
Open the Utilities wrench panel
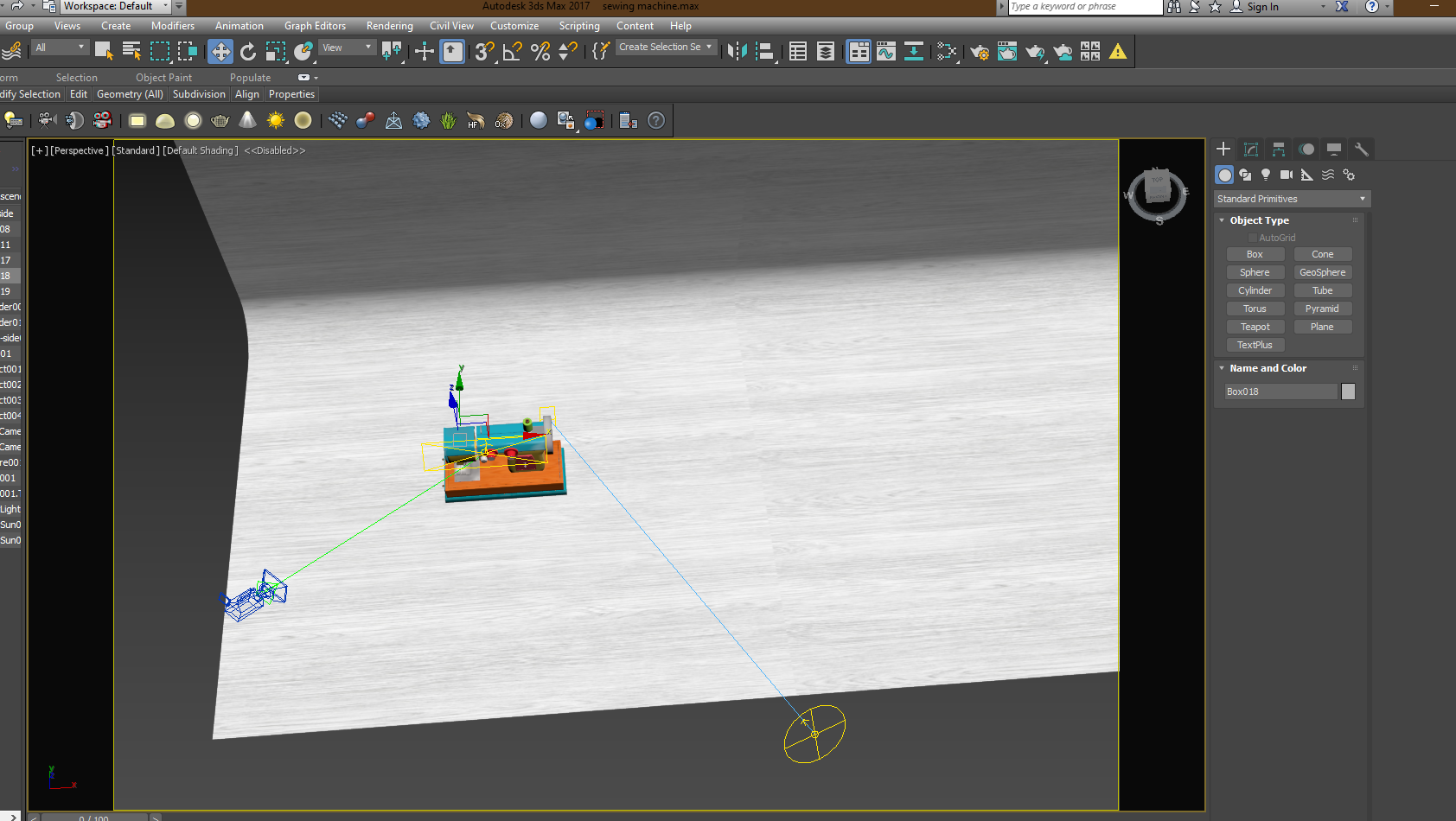[x=1362, y=150]
